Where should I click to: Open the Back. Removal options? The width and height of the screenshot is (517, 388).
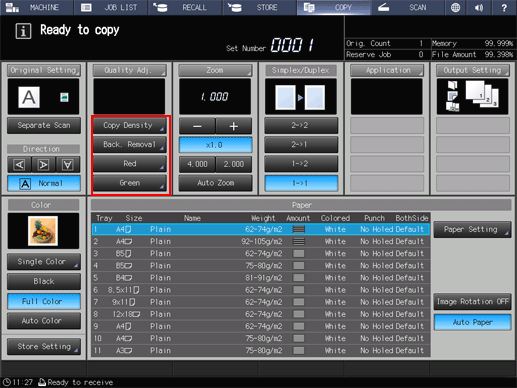click(129, 145)
